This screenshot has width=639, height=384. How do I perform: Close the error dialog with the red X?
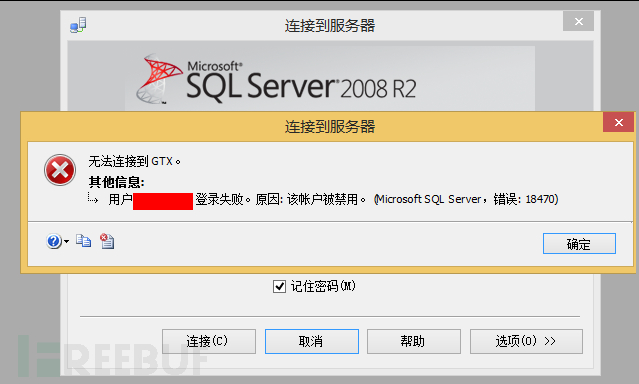click(x=619, y=122)
